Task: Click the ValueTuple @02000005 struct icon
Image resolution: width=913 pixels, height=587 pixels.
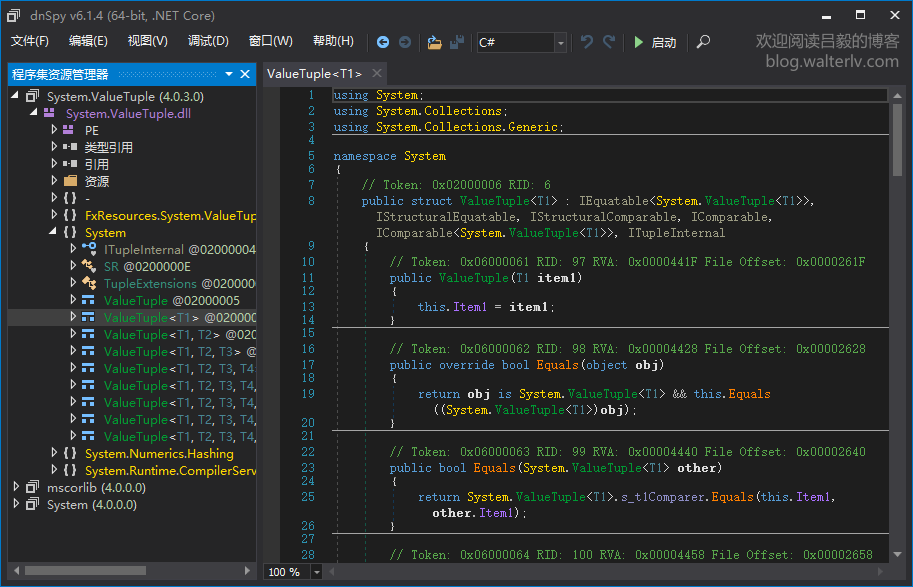Action: [88, 300]
